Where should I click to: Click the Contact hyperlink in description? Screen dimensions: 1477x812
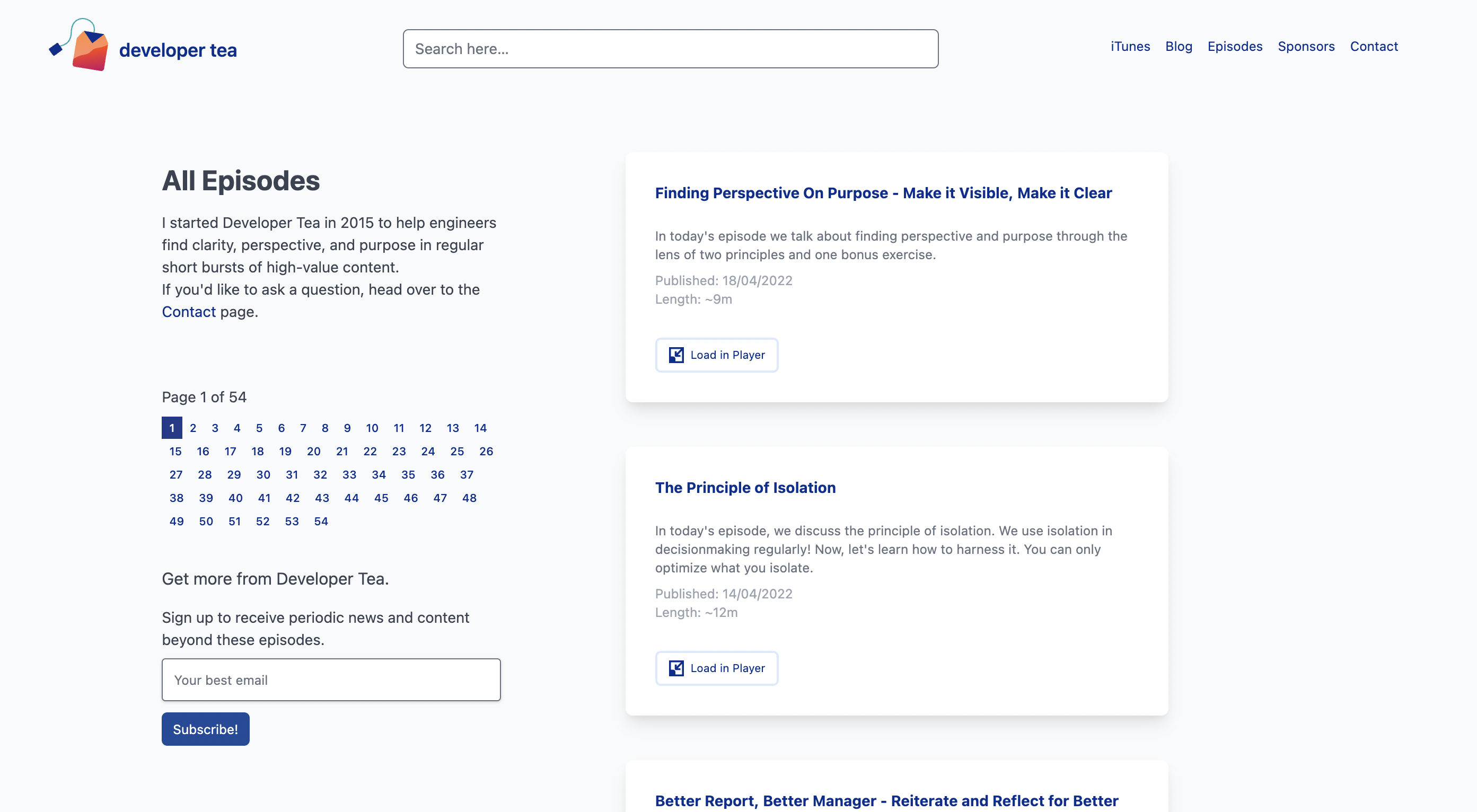tap(189, 310)
